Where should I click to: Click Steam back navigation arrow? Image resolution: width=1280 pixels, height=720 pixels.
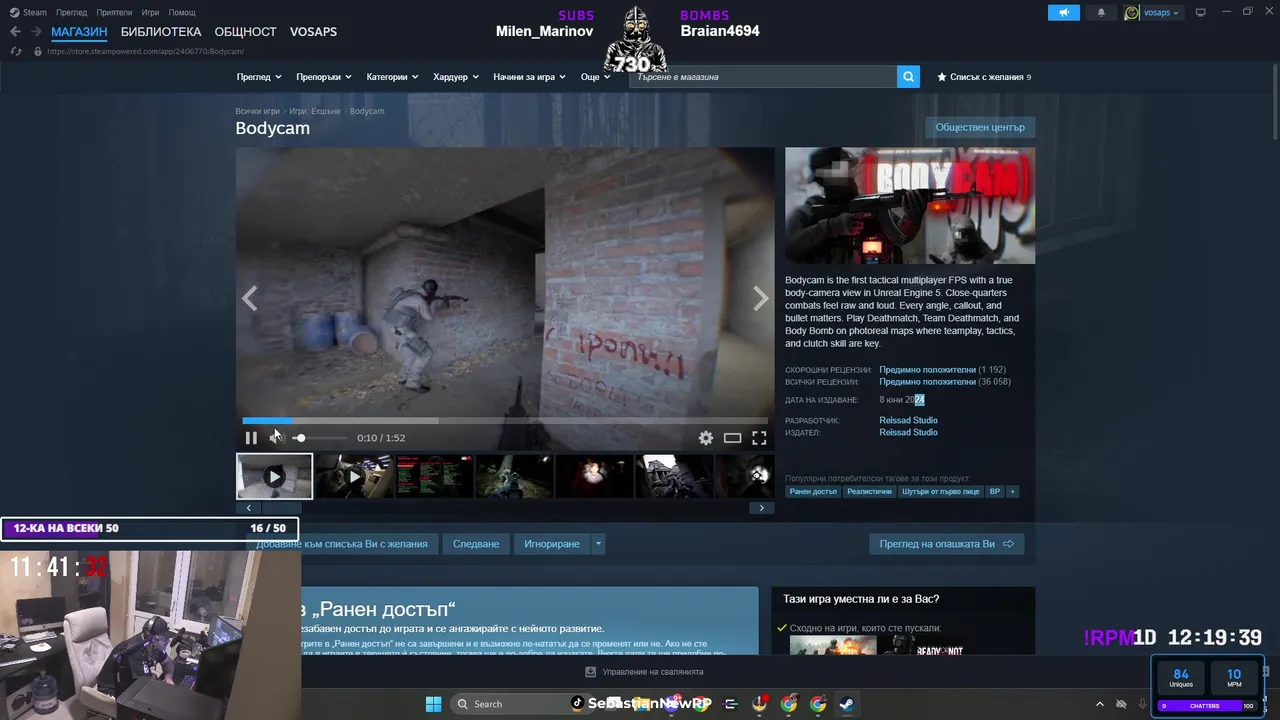point(15,32)
